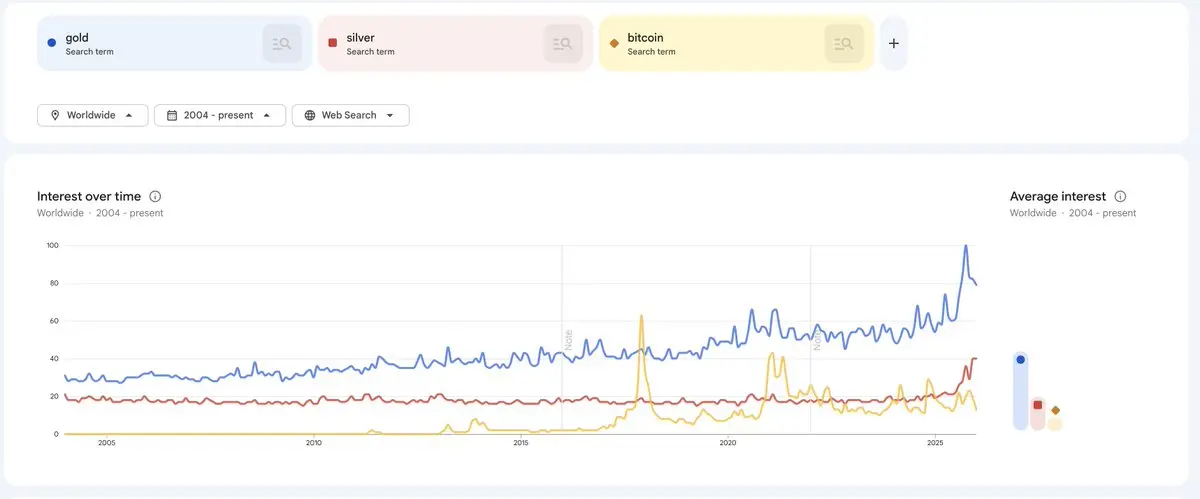Click the calendar icon in date filter
This screenshot has width=1200, height=499.
click(172, 115)
